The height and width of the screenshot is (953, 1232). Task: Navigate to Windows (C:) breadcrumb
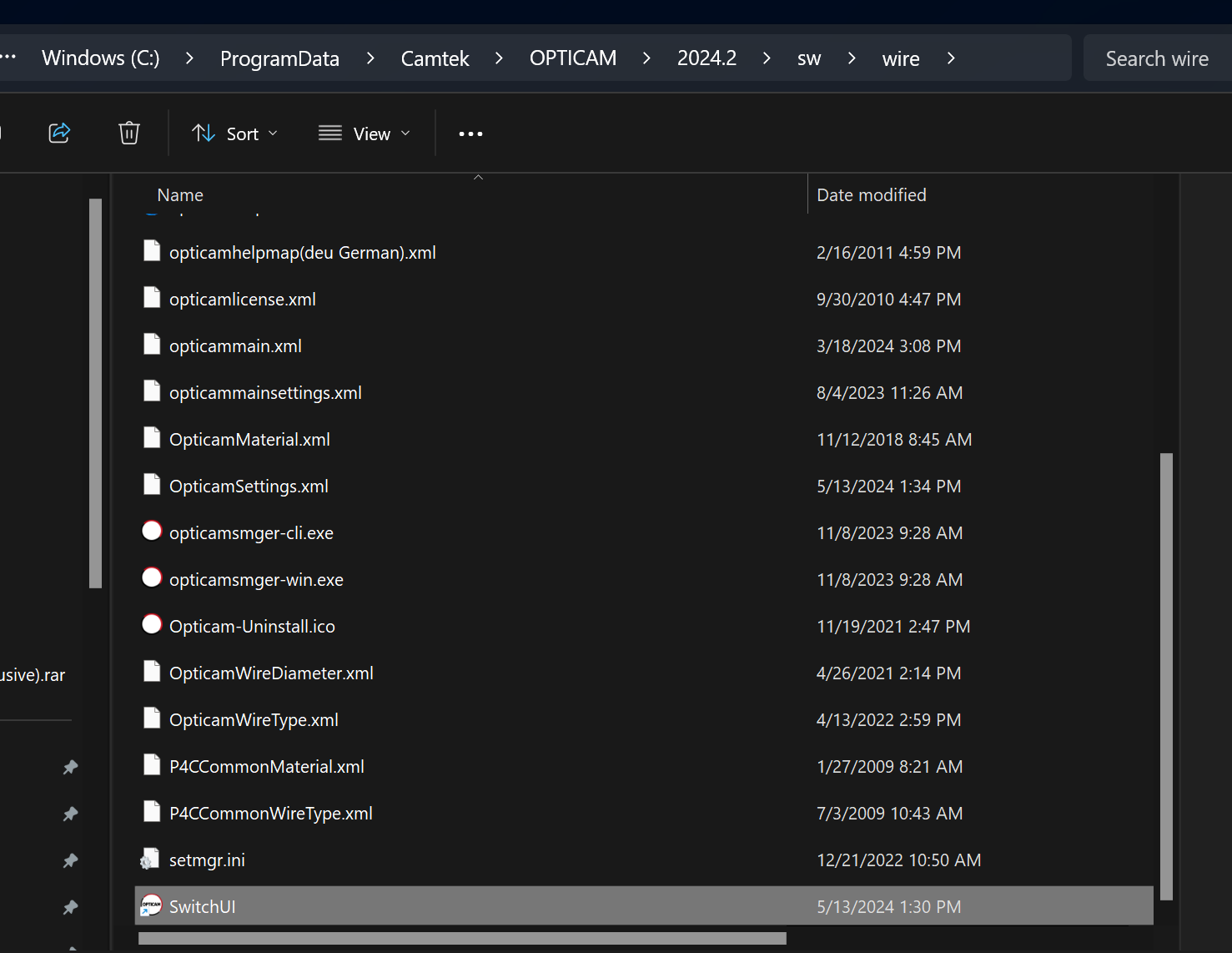coord(101,58)
